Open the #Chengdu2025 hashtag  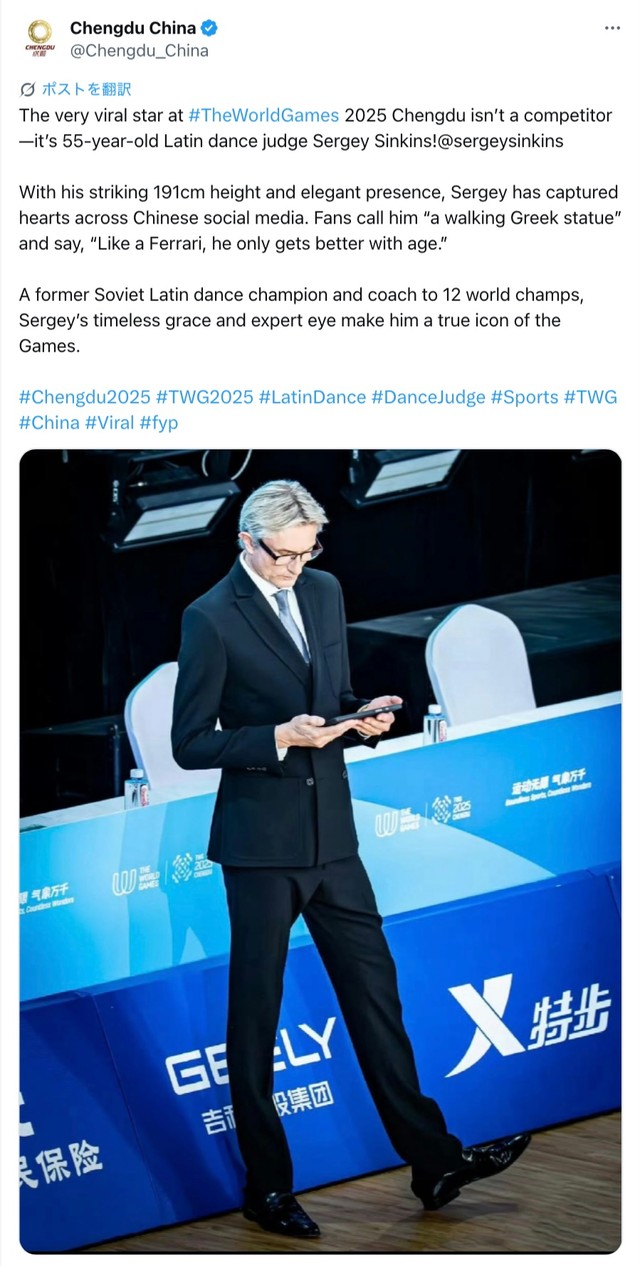[83, 397]
